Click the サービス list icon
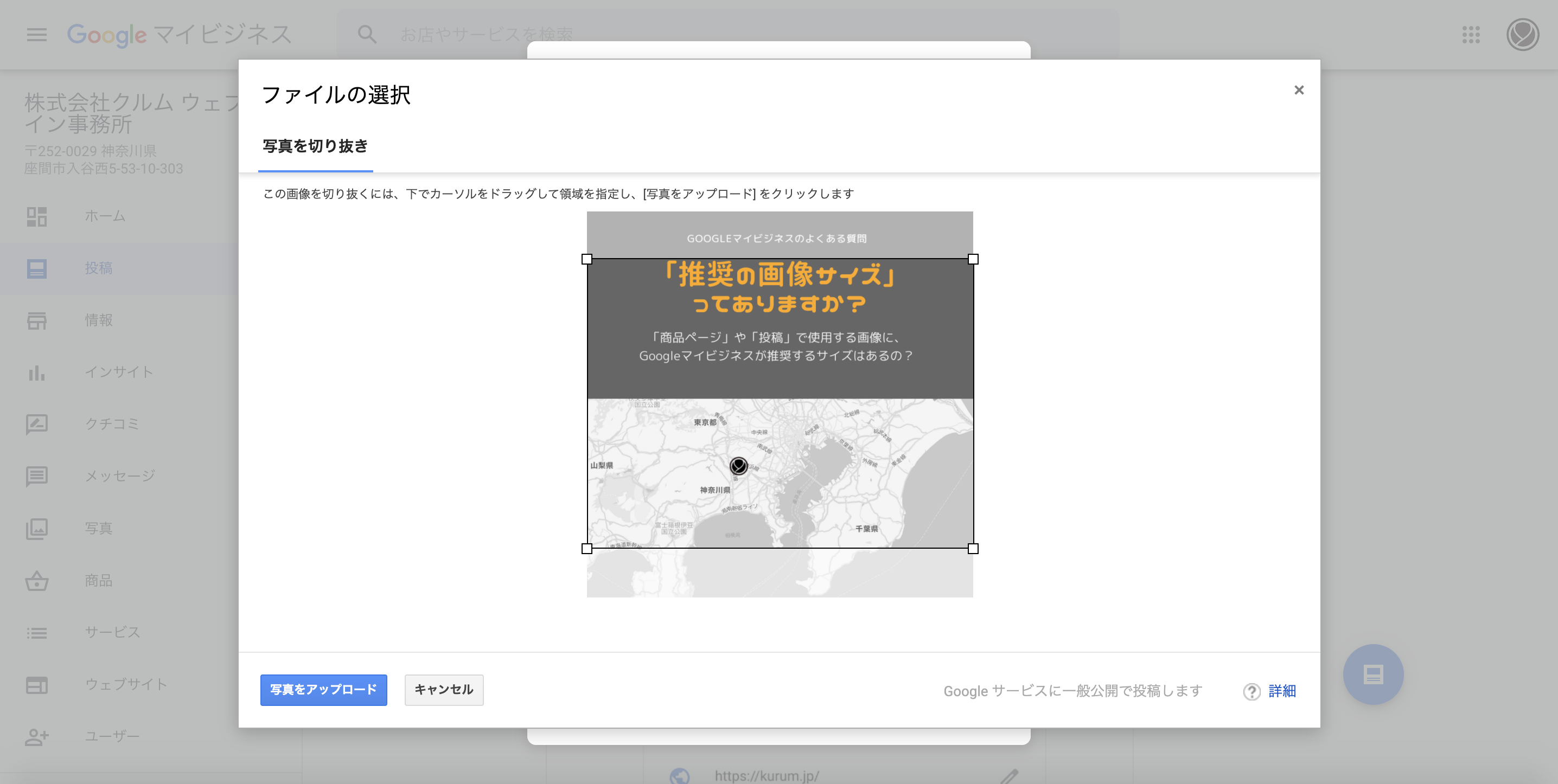Viewport: 1558px width, 784px height. pyautogui.click(x=37, y=633)
